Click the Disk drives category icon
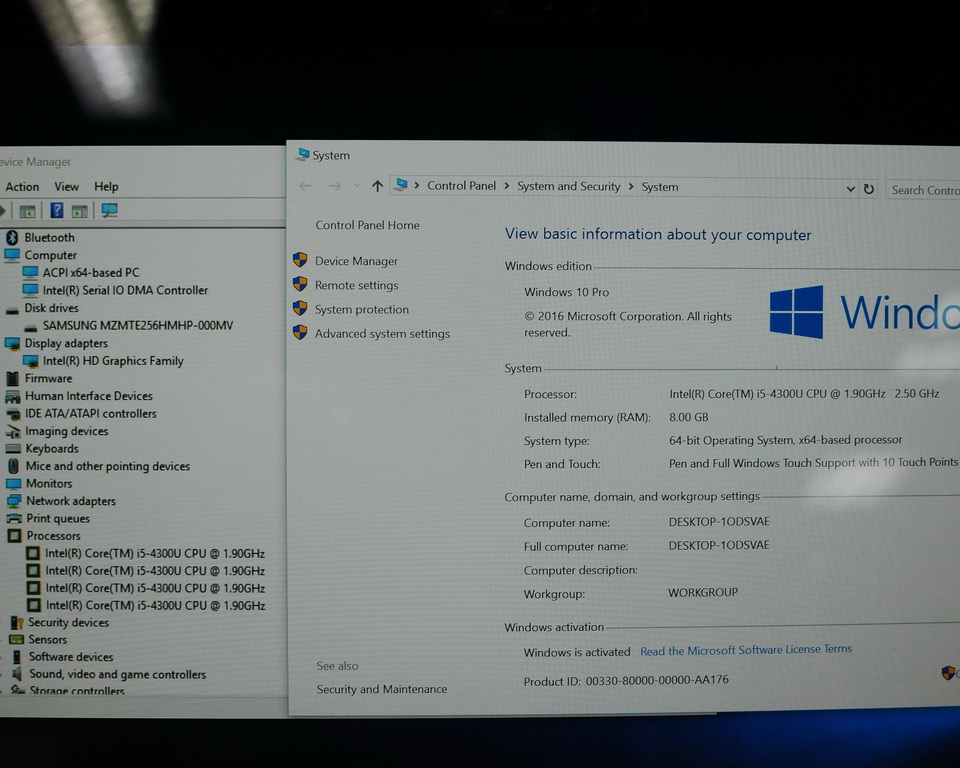 [12, 310]
